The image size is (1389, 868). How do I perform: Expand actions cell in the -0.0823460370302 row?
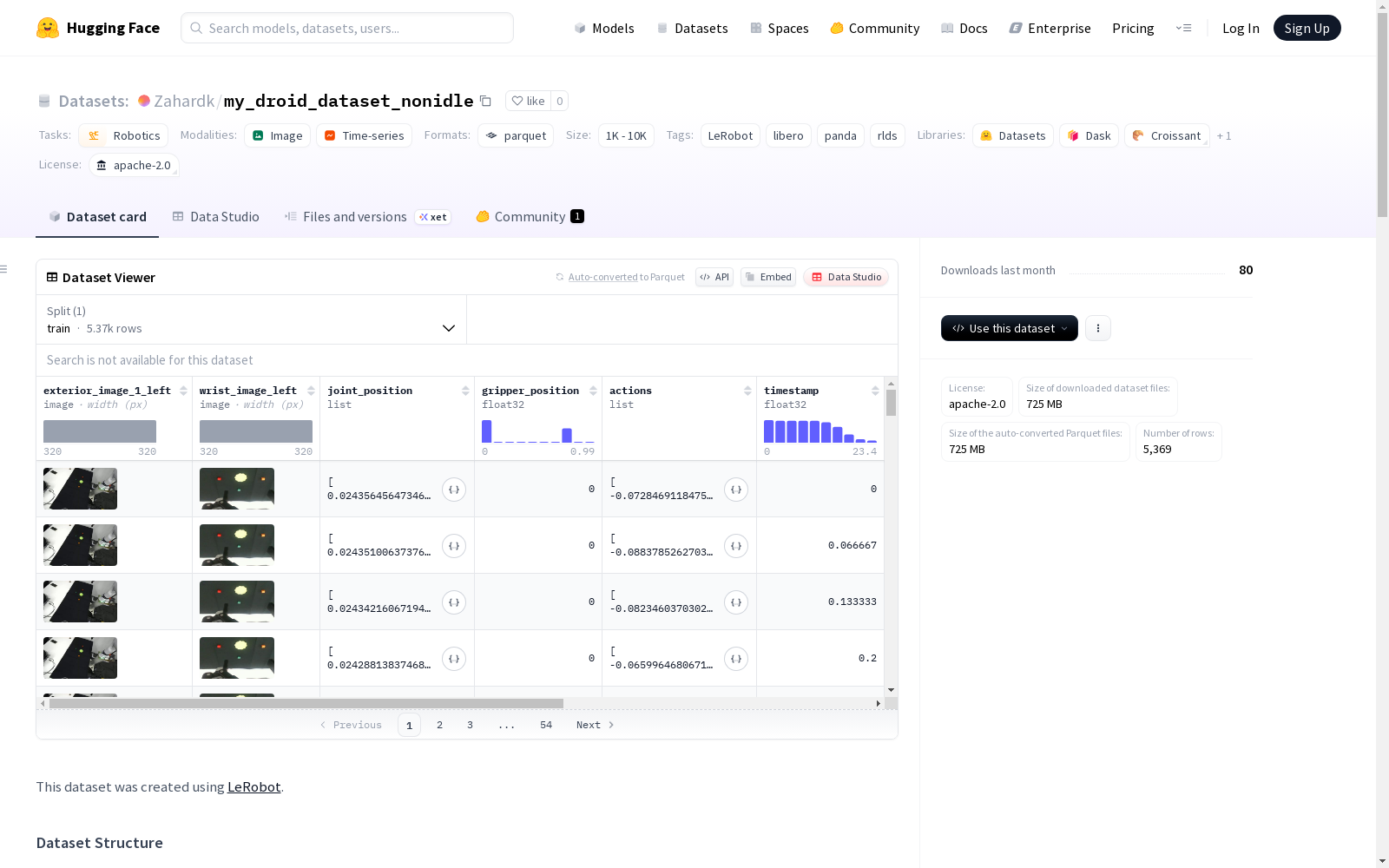[x=736, y=602]
